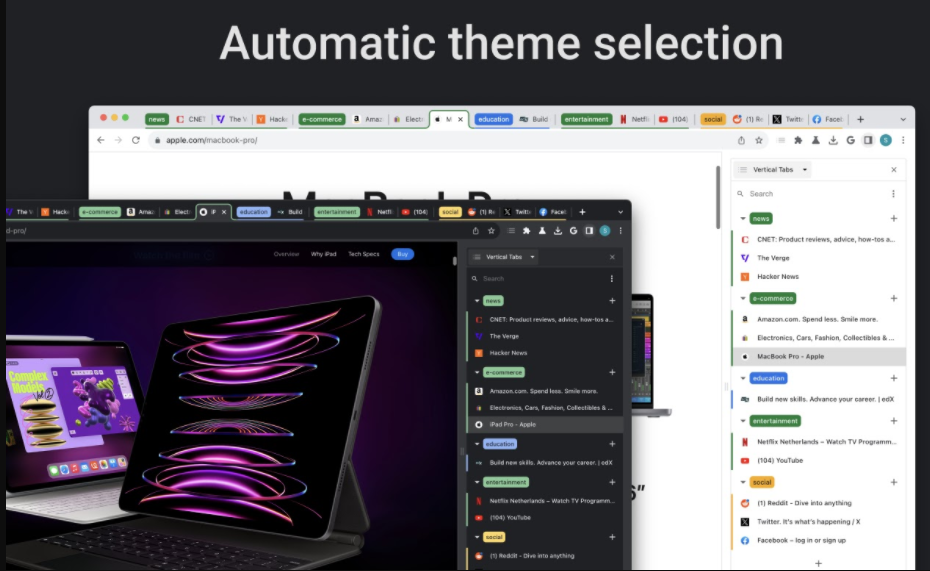Open the extensions puzzle icon in the dark window
The width and height of the screenshot is (930, 571).
[x=526, y=231]
